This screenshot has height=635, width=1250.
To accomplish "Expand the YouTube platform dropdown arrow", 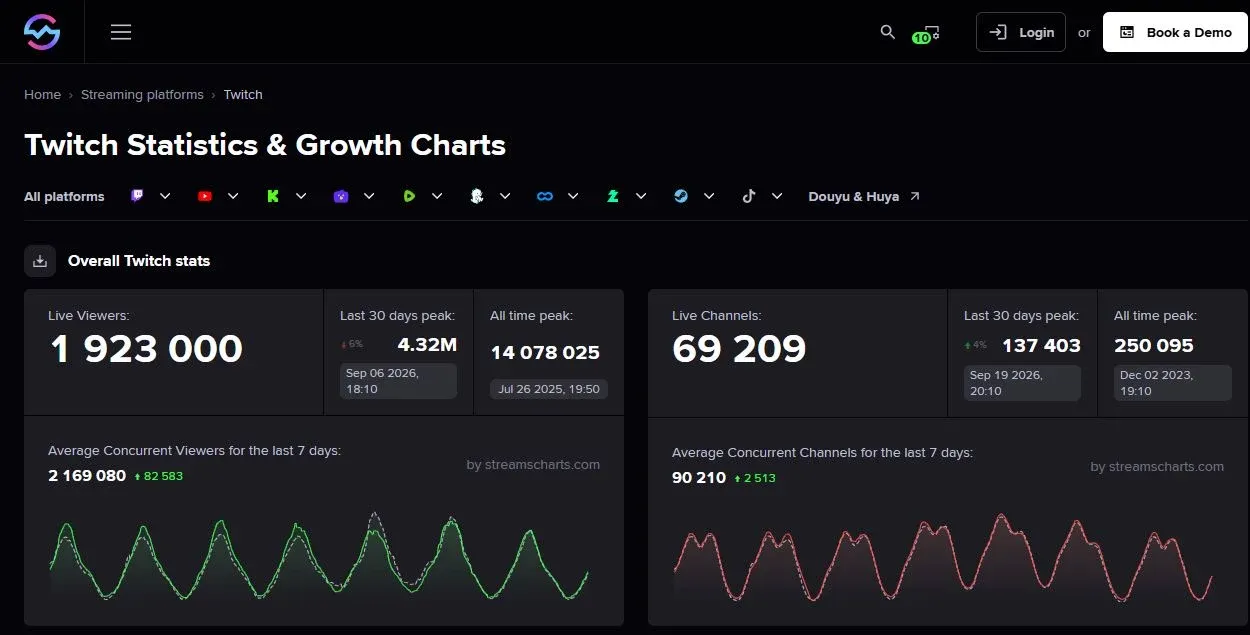I will pos(233,196).
